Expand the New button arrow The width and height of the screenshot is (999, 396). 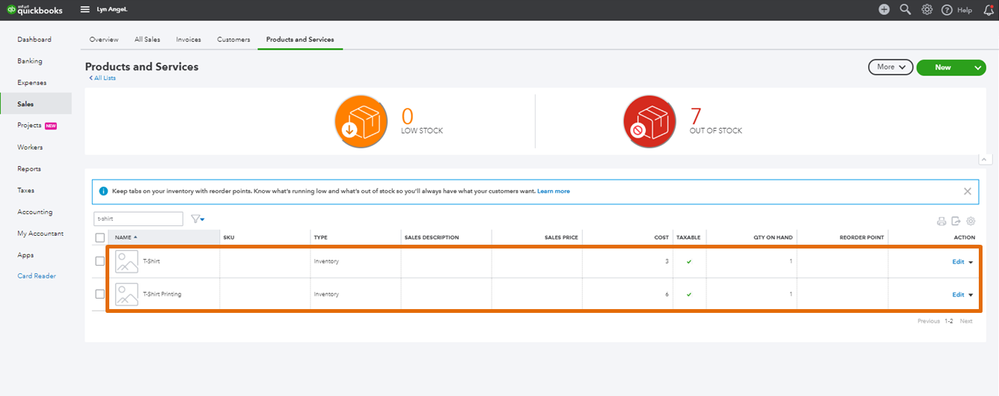[x=978, y=67]
